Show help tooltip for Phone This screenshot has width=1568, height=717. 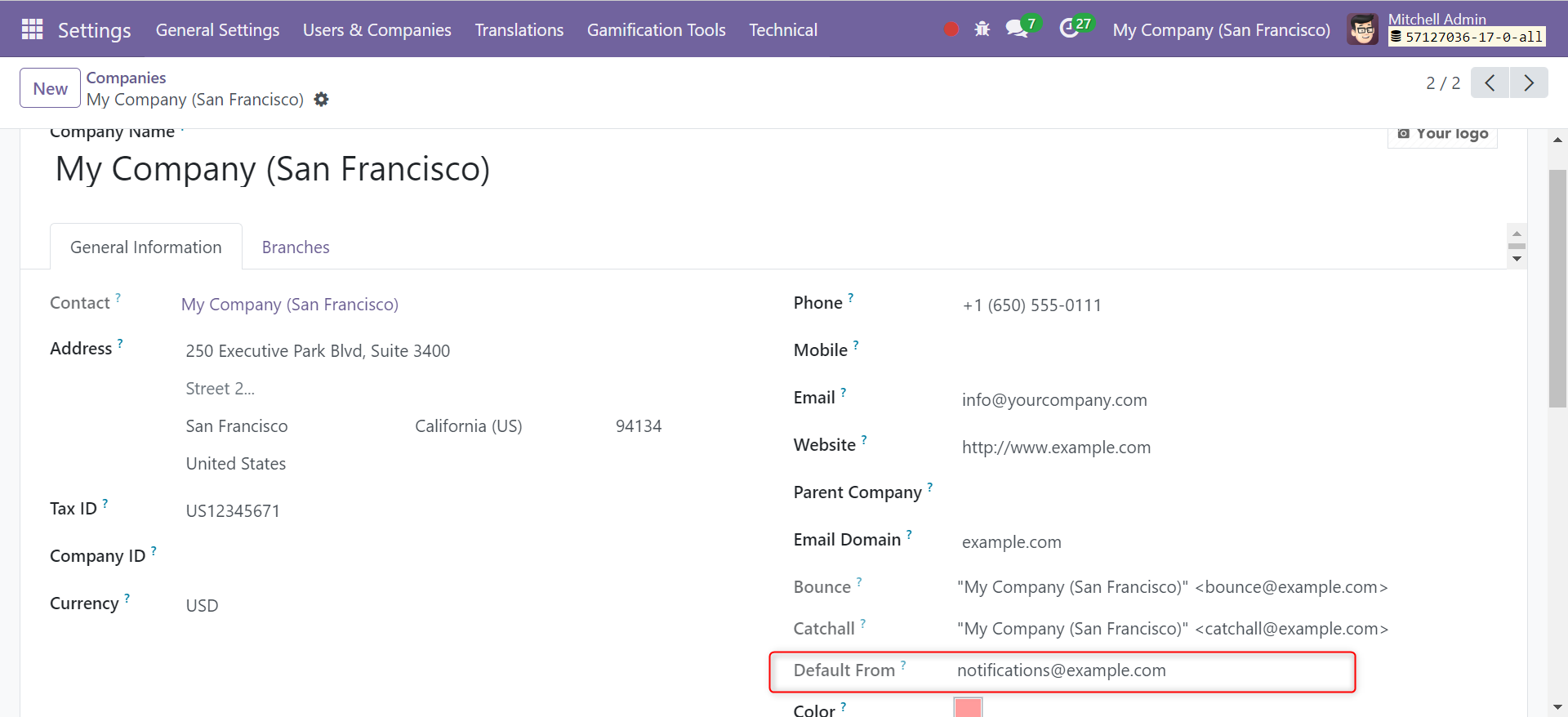[850, 298]
